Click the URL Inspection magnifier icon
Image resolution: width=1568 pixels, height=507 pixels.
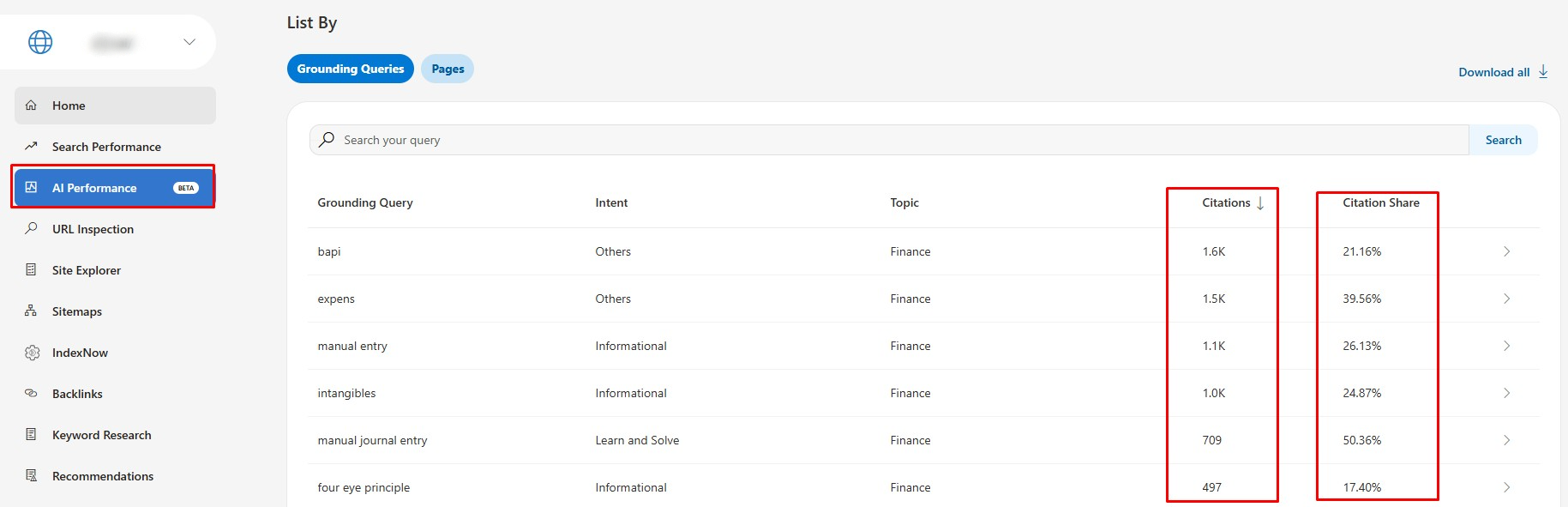tap(31, 229)
